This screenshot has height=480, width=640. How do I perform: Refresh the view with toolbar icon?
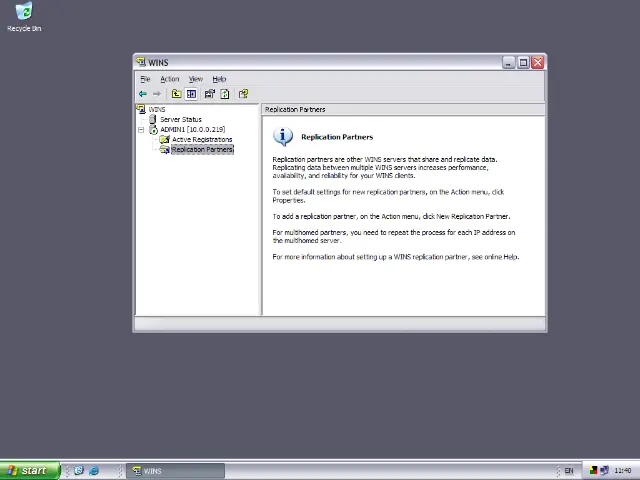tap(224, 94)
